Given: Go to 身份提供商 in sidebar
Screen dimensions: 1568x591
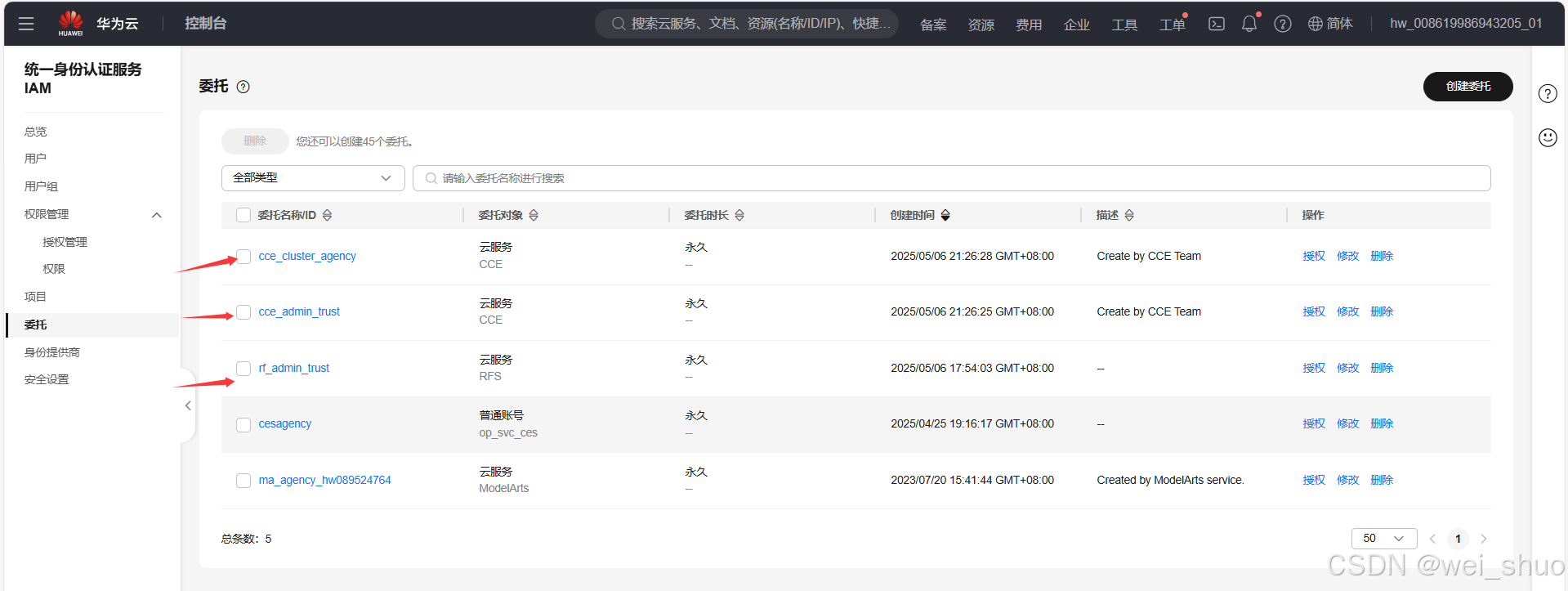Looking at the screenshot, I should [x=52, y=352].
